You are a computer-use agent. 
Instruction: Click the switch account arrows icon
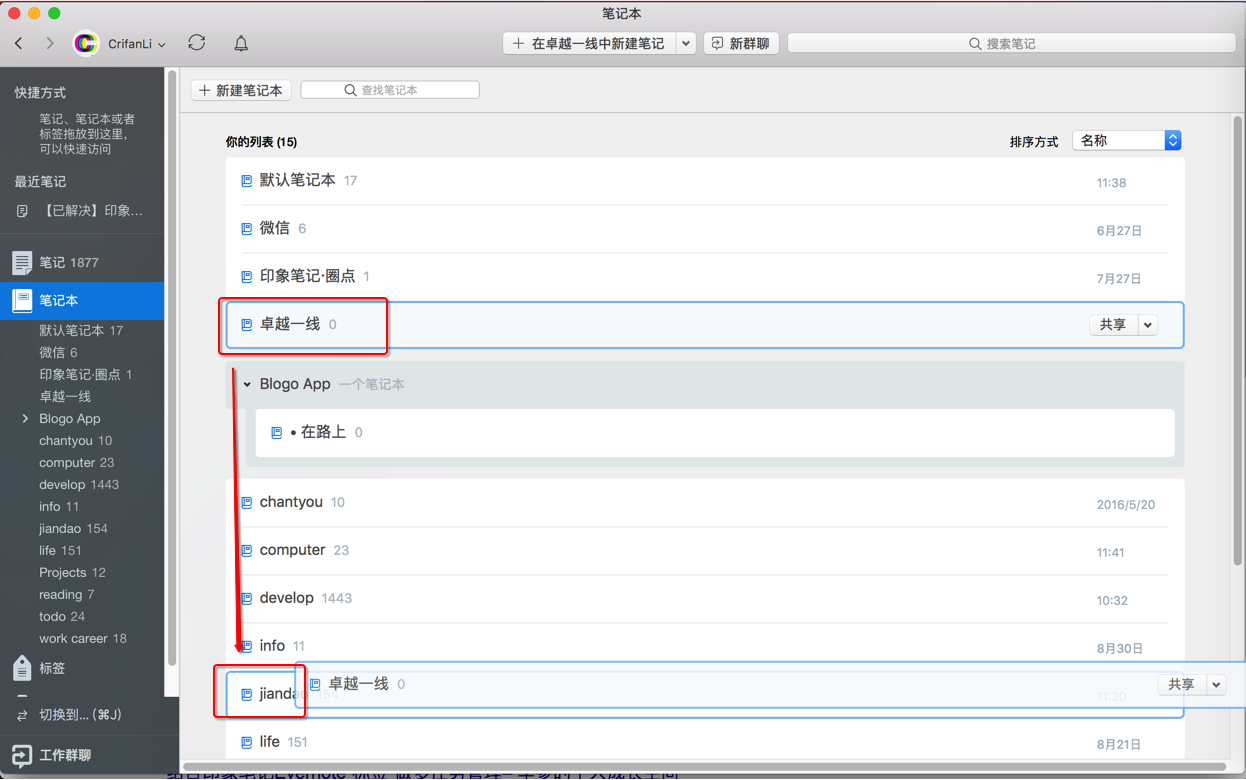point(22,715)
